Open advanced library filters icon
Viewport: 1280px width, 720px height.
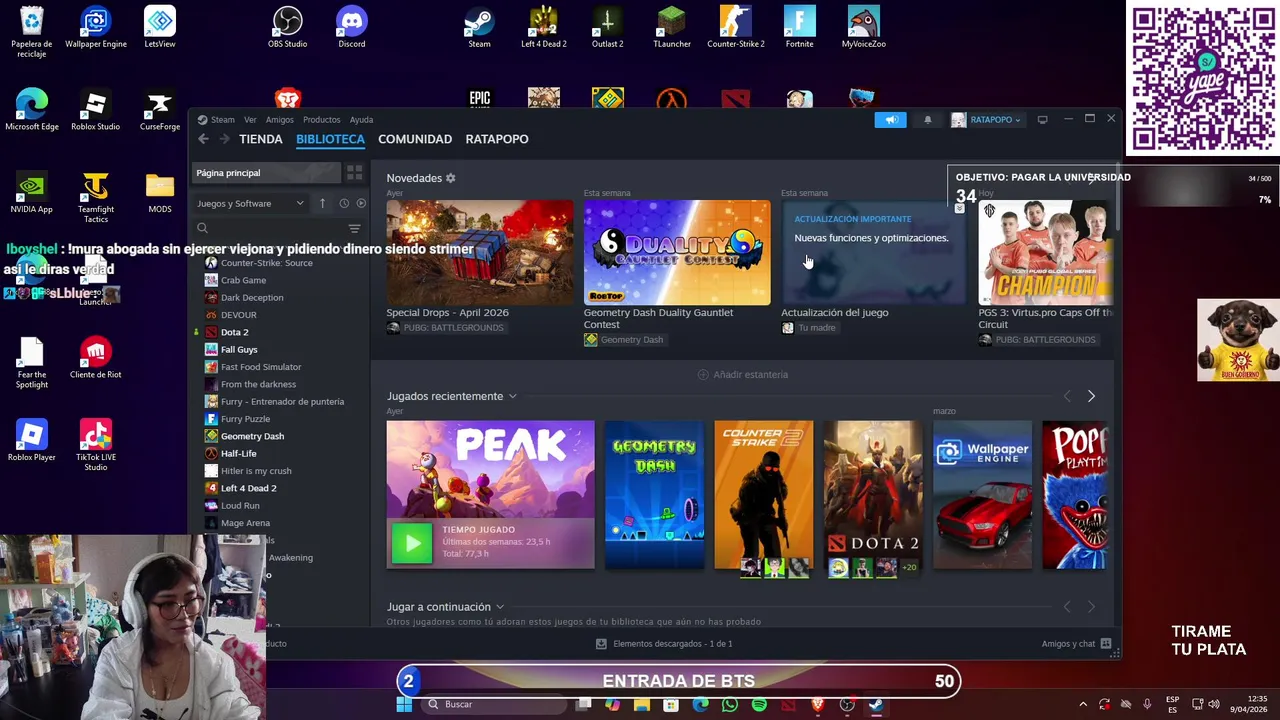point(354,228)
